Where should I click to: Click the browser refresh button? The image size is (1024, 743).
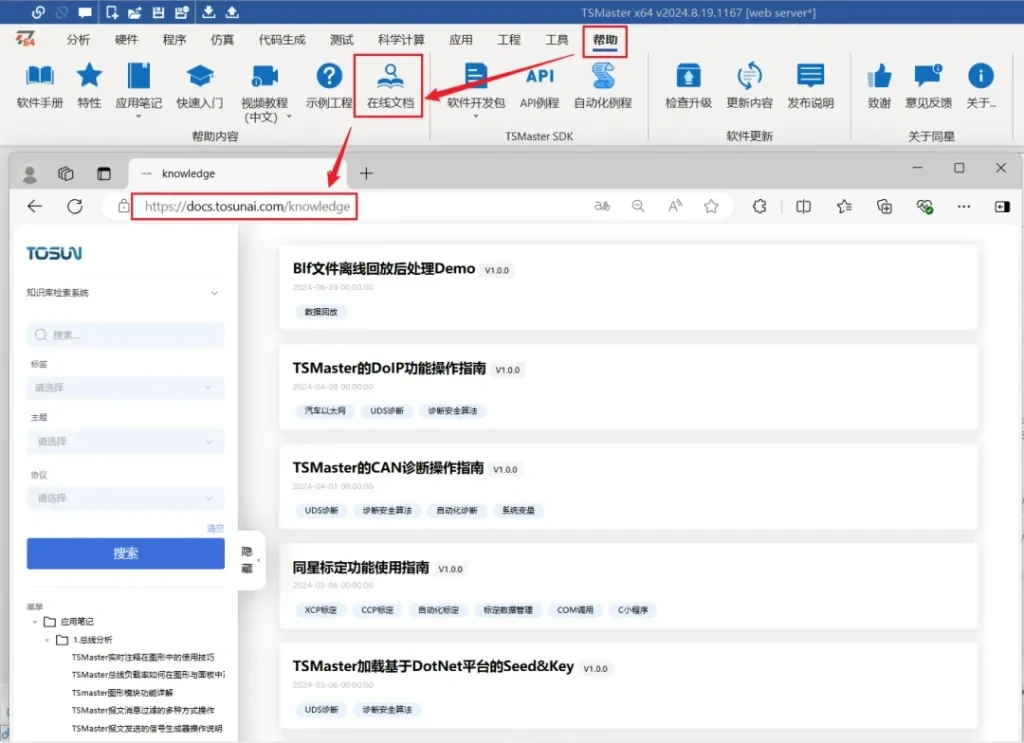pos(75,206)
